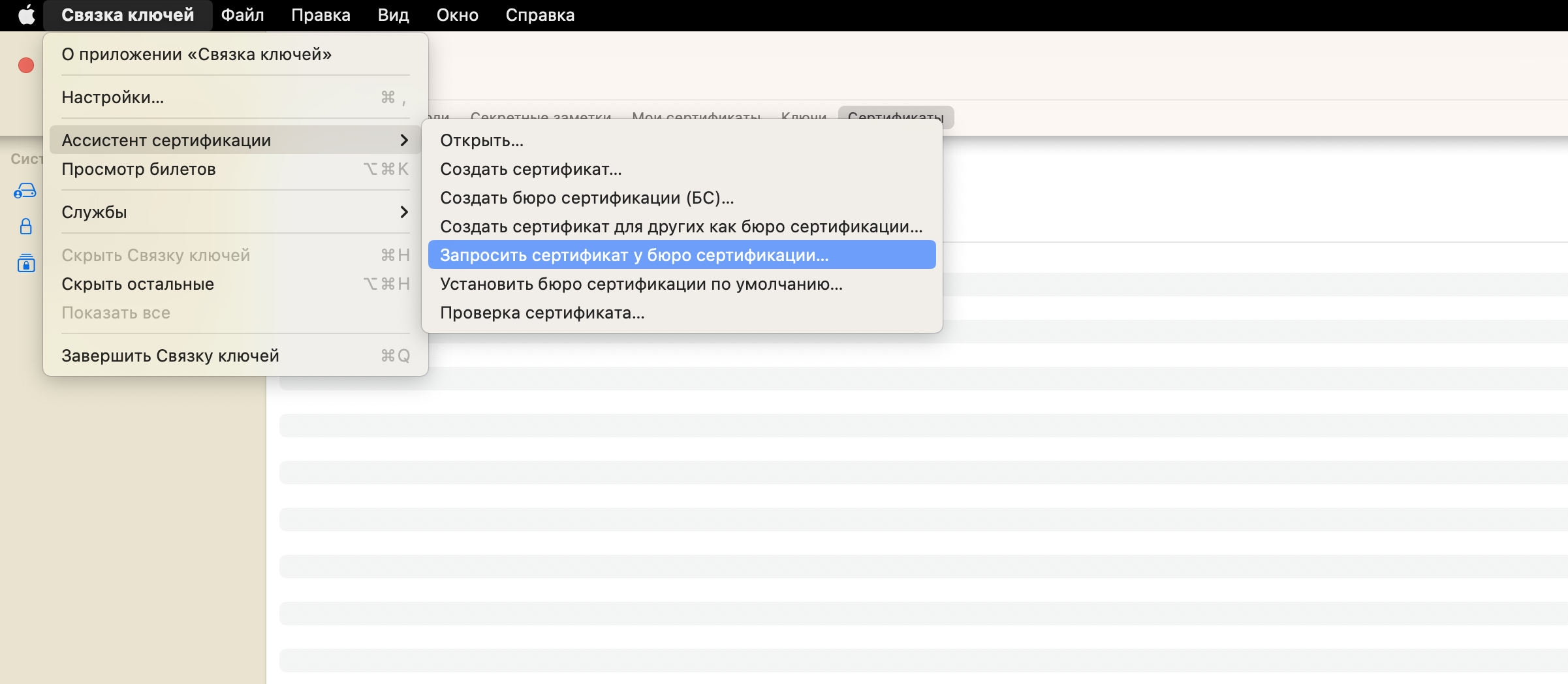
Task: Choose Настройки… from the app menu
Action: pos(112,97)
